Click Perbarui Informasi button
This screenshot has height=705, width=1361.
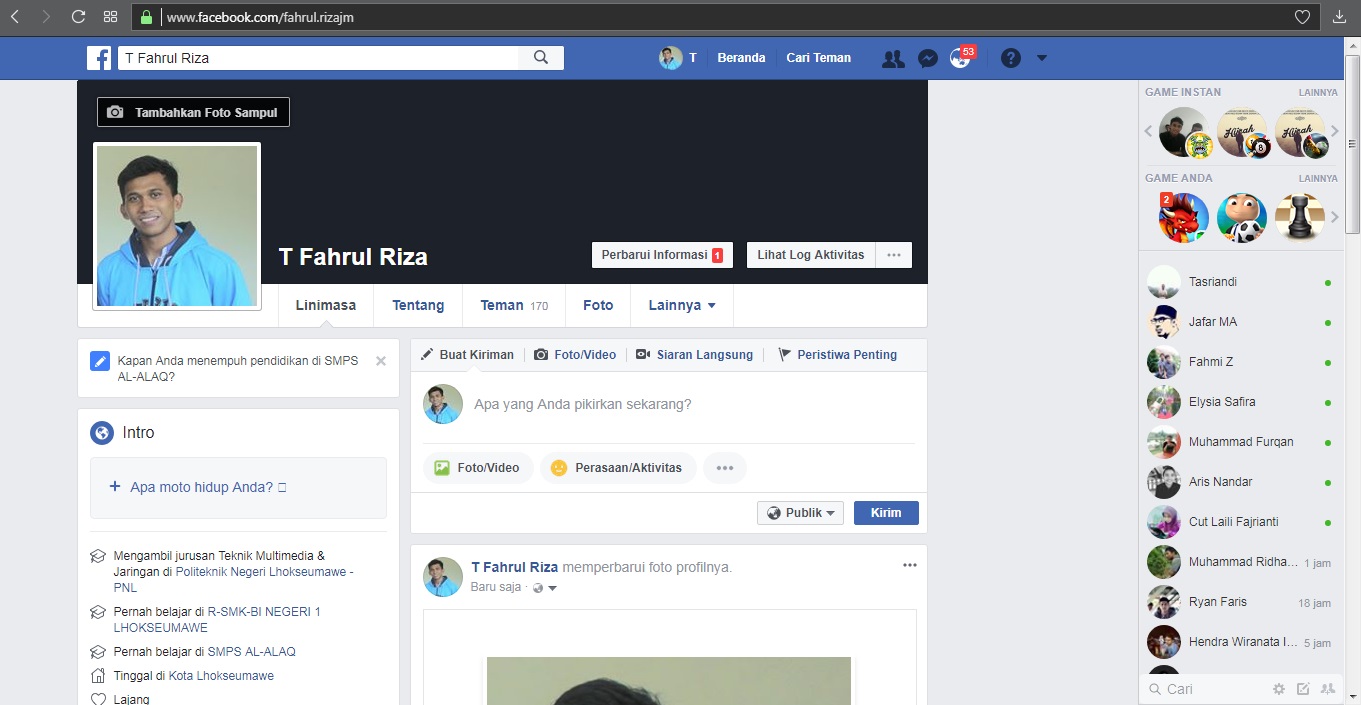coord(662,255)
